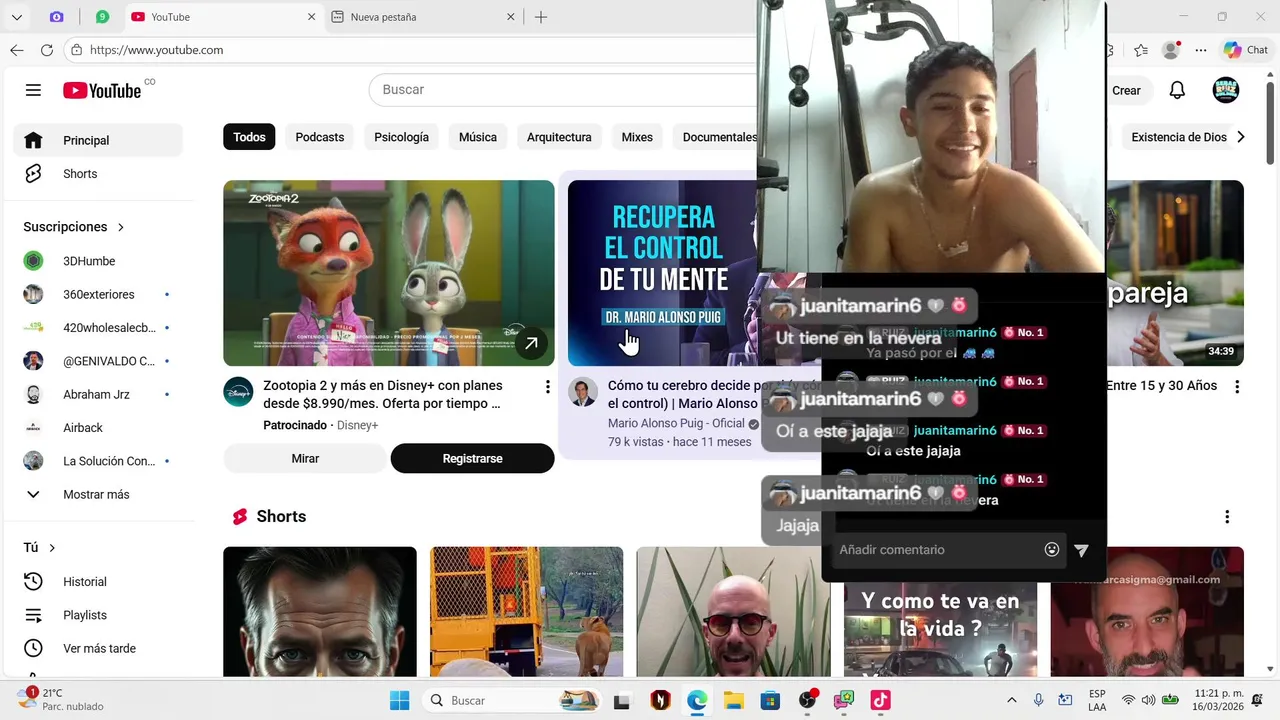This screenshot has width=1280, height=720.
Task: Select the Música filter chip
Action: 478,137
